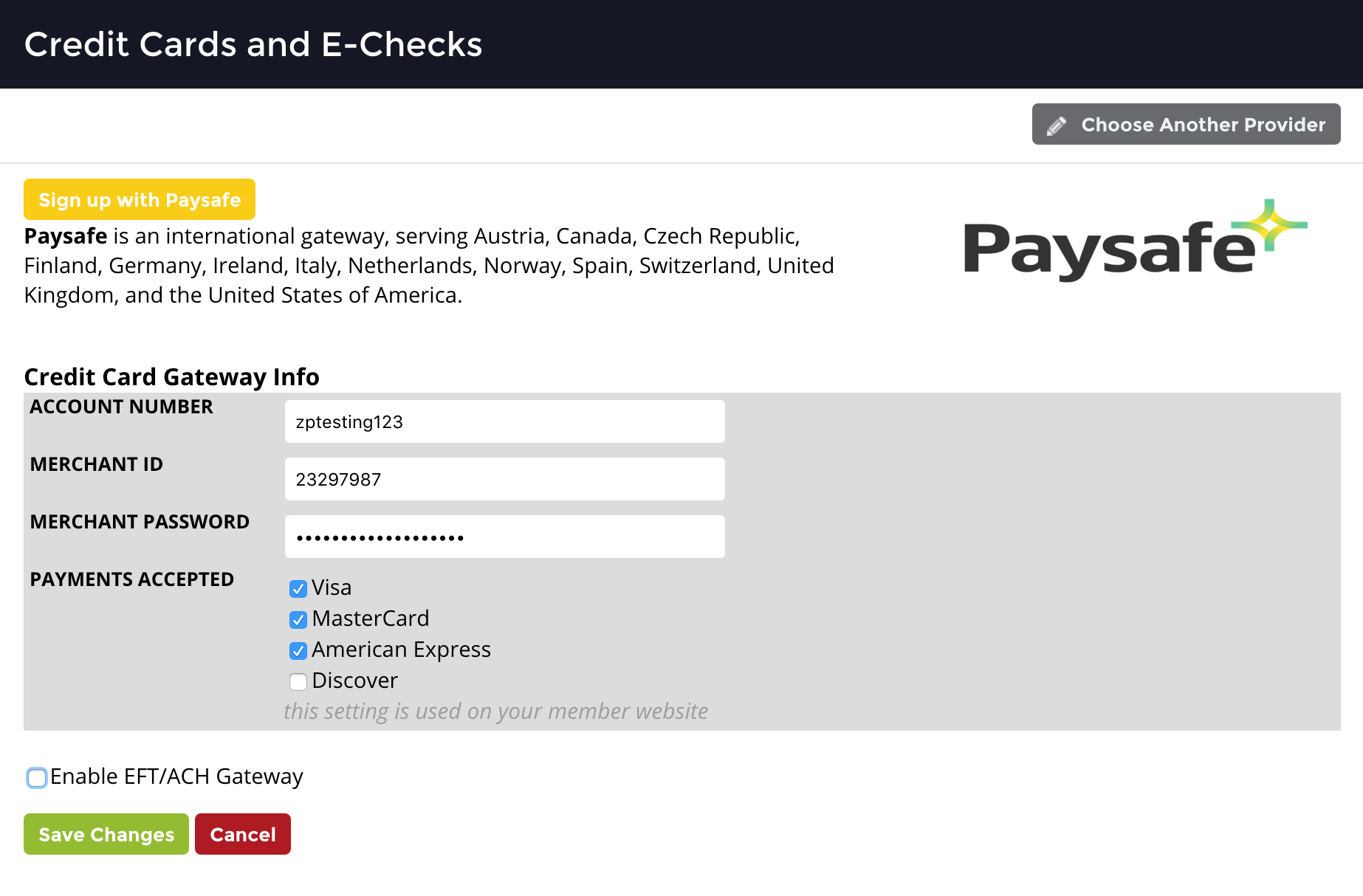
Task: Click the Paysafe description paragraph
Action: [429, 266]
